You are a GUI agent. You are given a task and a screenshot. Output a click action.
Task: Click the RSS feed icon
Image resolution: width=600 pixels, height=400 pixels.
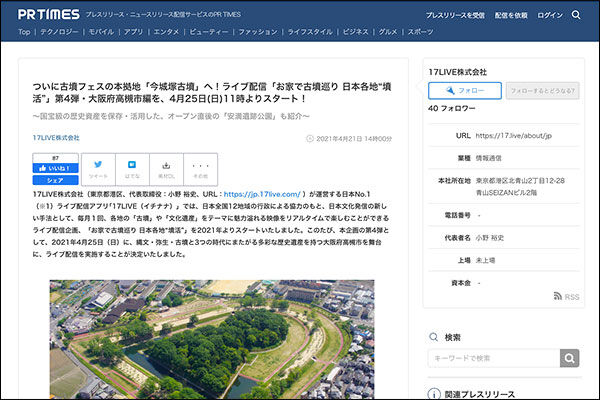click(558, 296)
